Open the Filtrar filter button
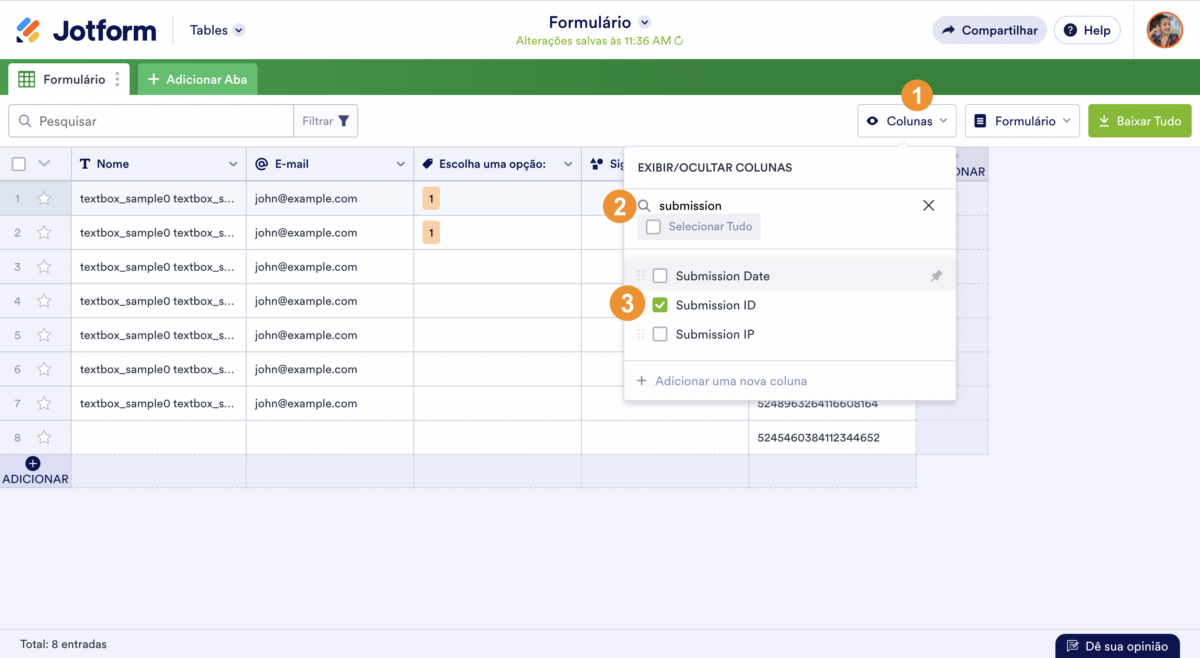This screenshot has width=1200, height=658. [x=326, y=121]
